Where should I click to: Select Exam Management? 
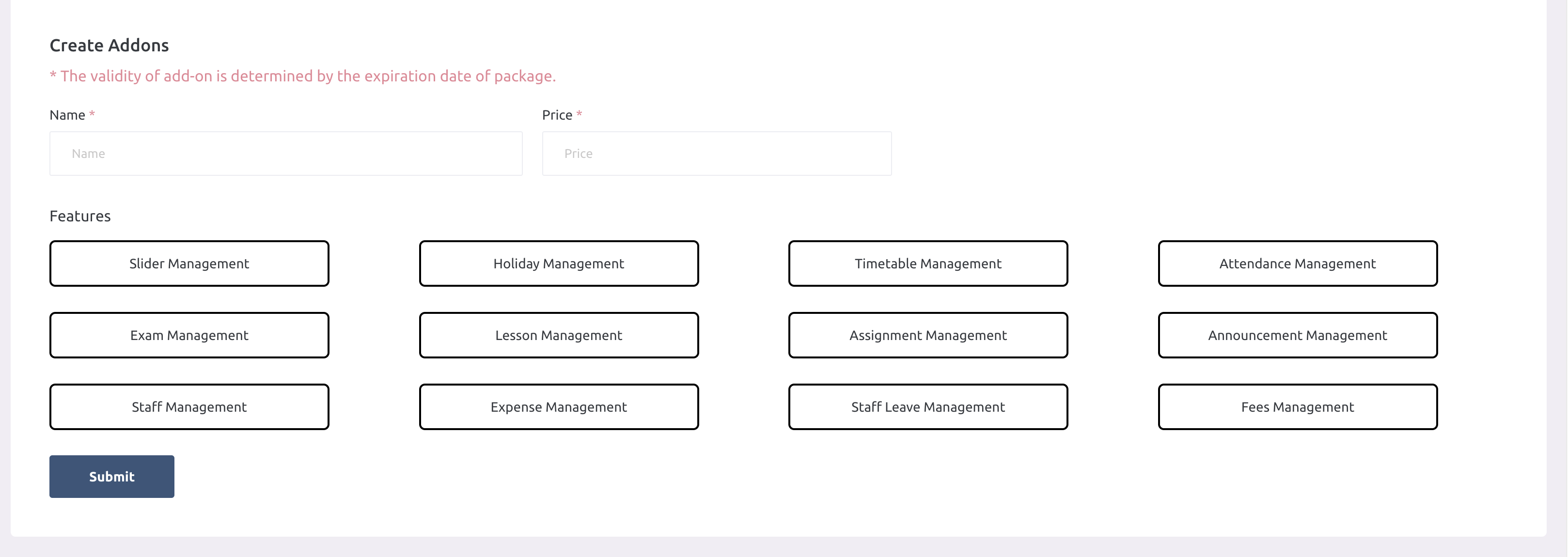188,335
